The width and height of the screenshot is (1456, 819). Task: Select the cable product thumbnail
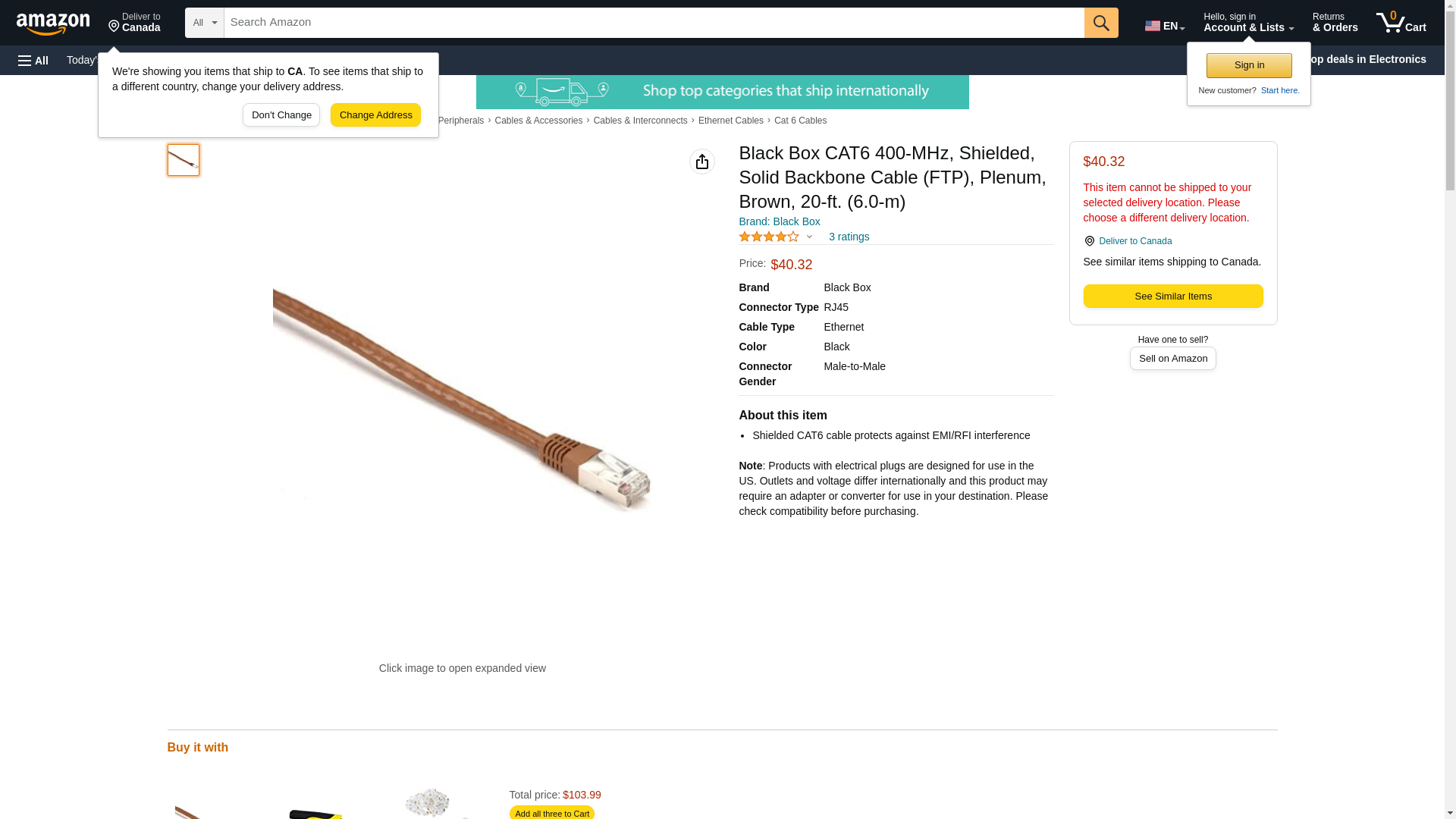click(184, 160)
